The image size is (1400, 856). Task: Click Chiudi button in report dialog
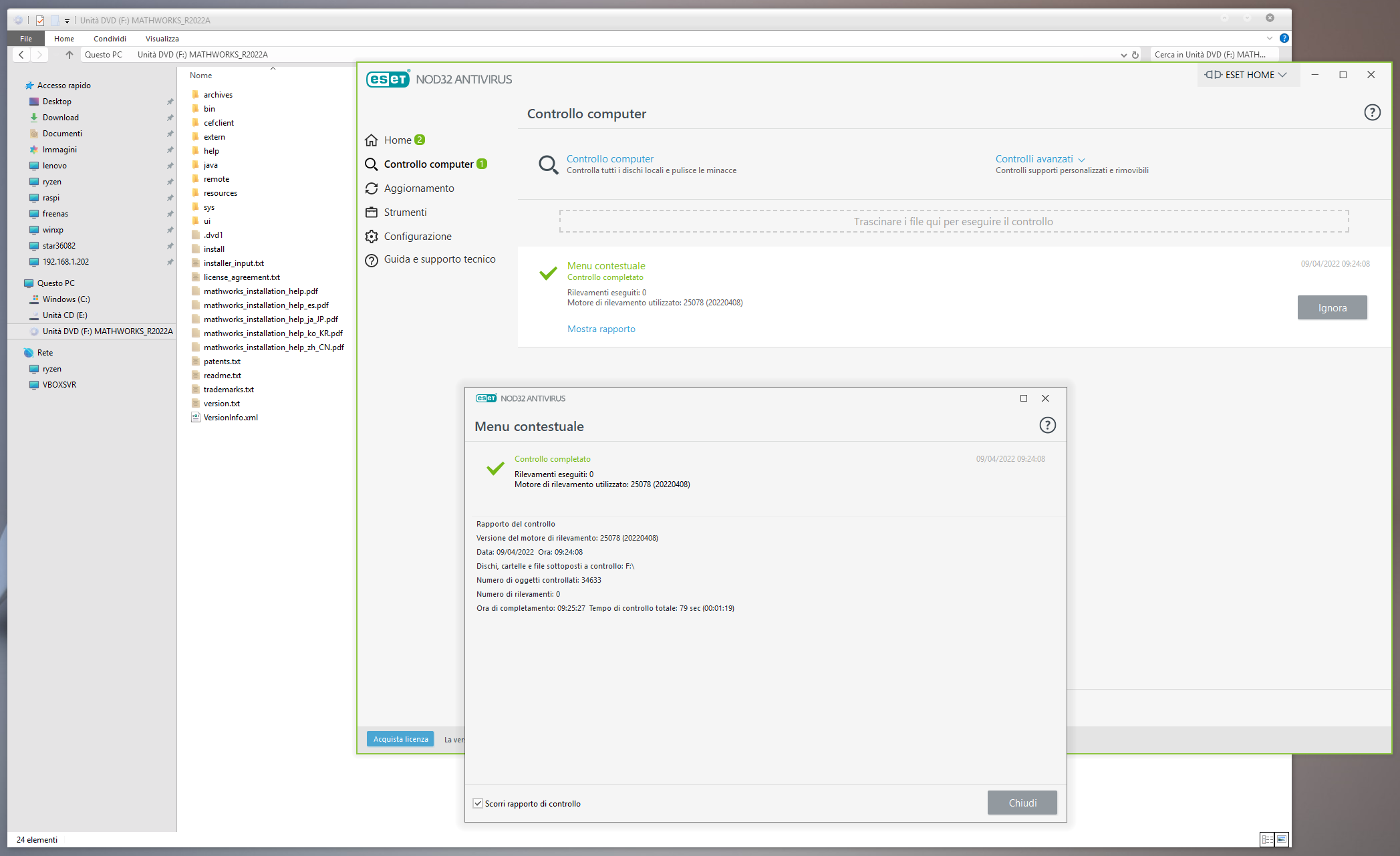point(1022,803)
